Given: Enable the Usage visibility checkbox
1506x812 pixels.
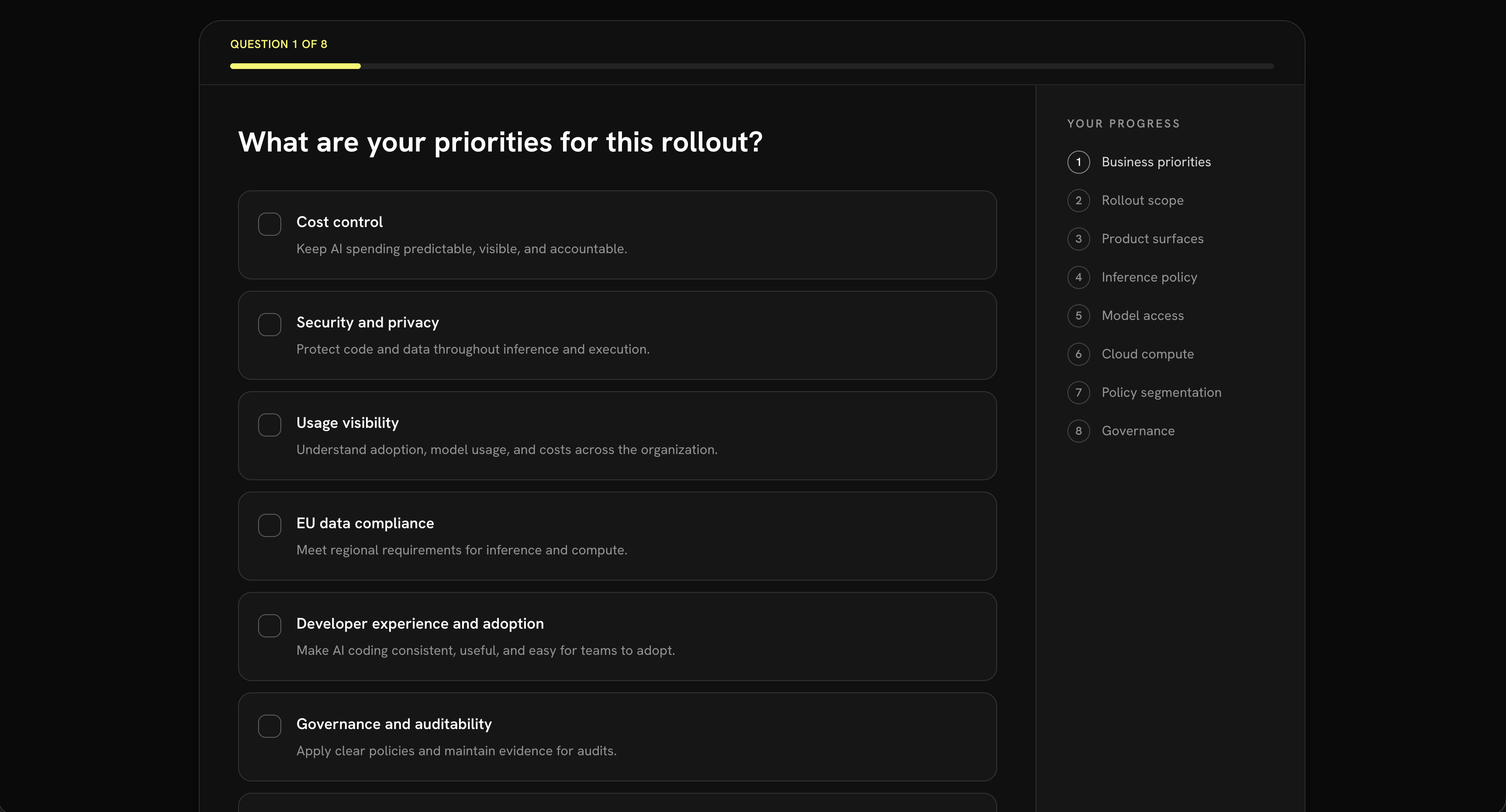Looking at the screenshot, I should tap(269, 425).
